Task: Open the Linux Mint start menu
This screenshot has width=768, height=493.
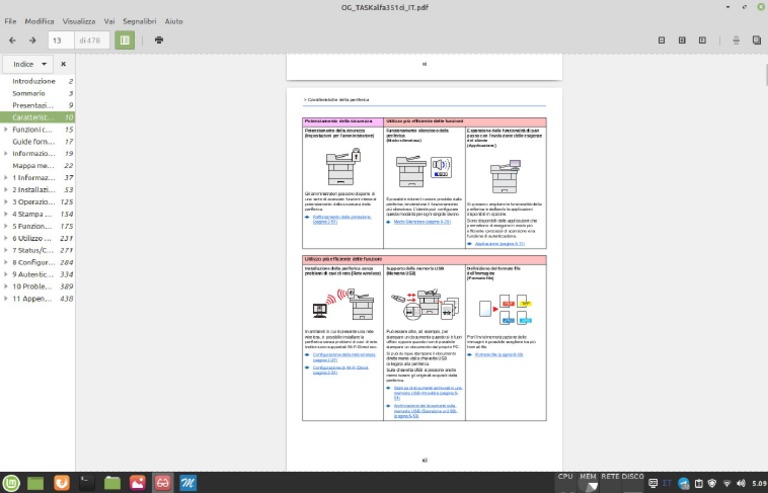Action: pyautogui.click(x=11, y=483)
